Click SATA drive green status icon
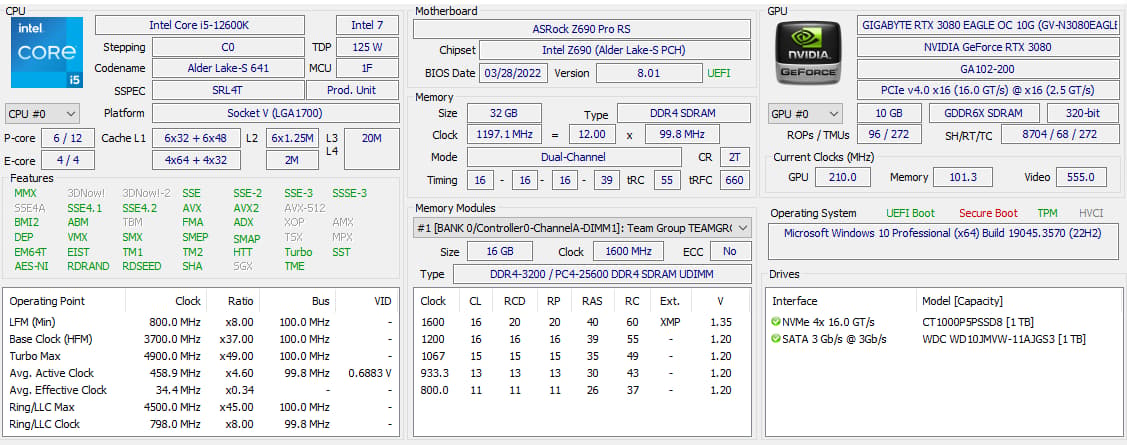This screenshot has width=1127, height=445. click(x=776, y=339)
